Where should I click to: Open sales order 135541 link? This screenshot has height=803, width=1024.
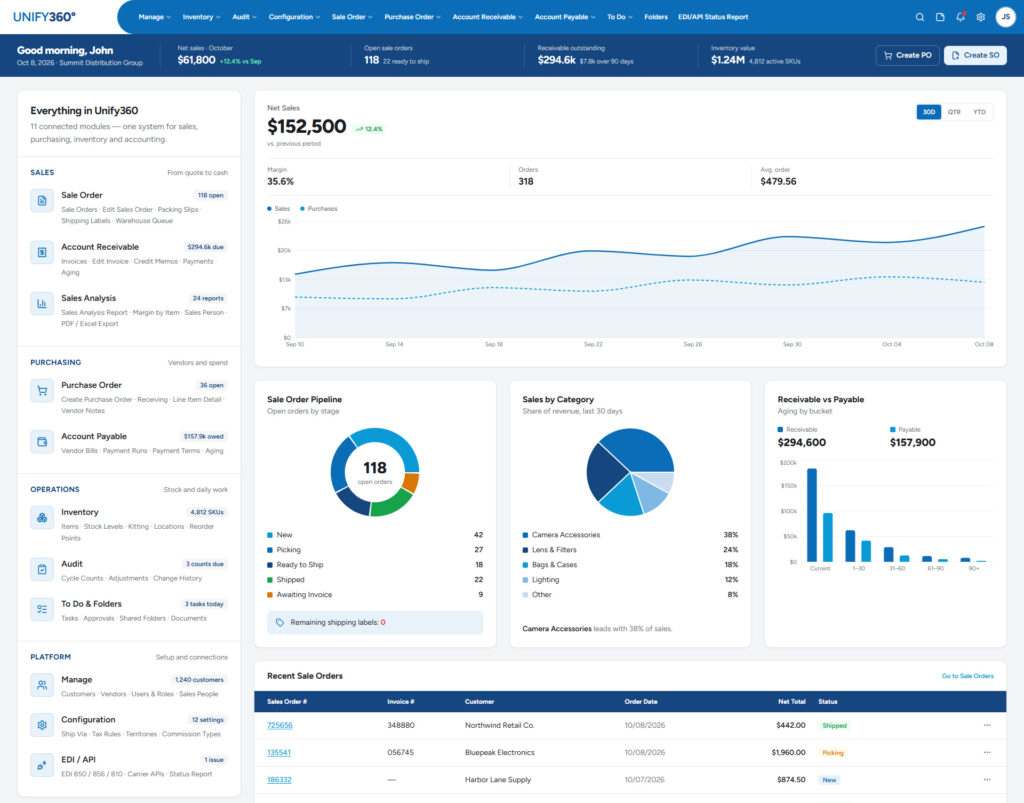(279, 752)
